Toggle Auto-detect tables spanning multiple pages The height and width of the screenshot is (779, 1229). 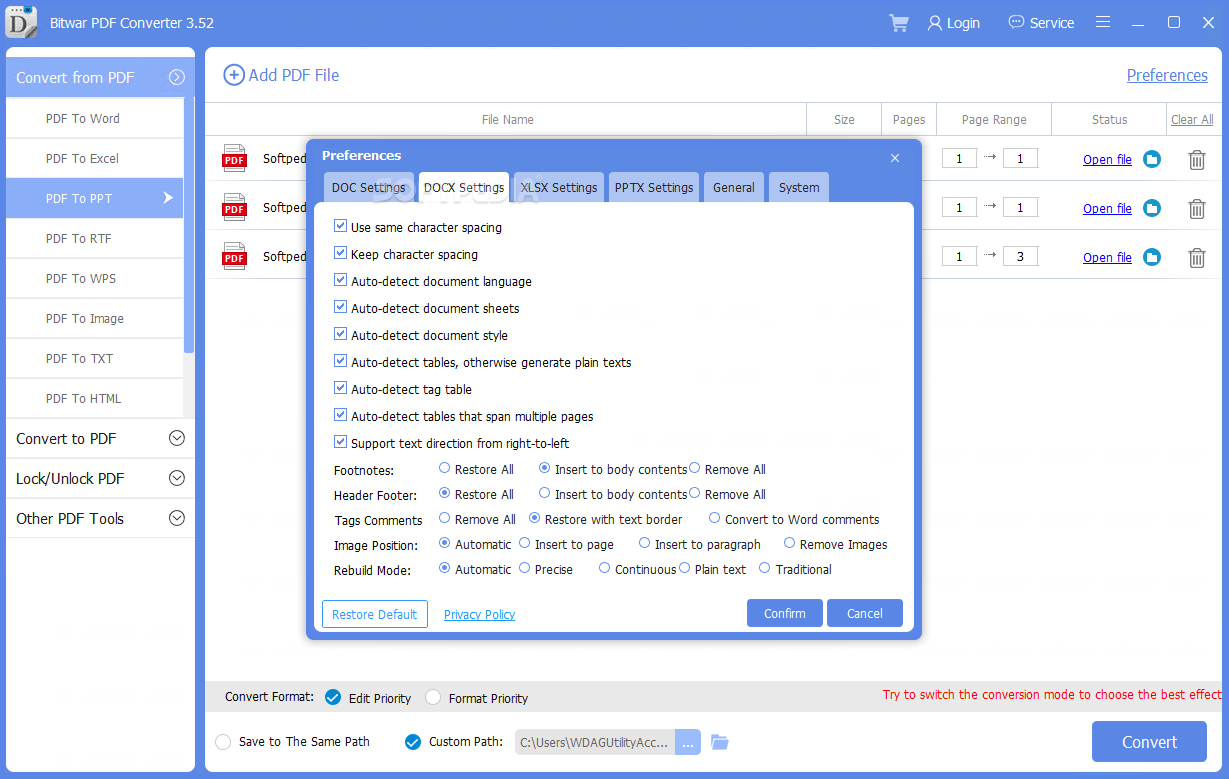340,416
